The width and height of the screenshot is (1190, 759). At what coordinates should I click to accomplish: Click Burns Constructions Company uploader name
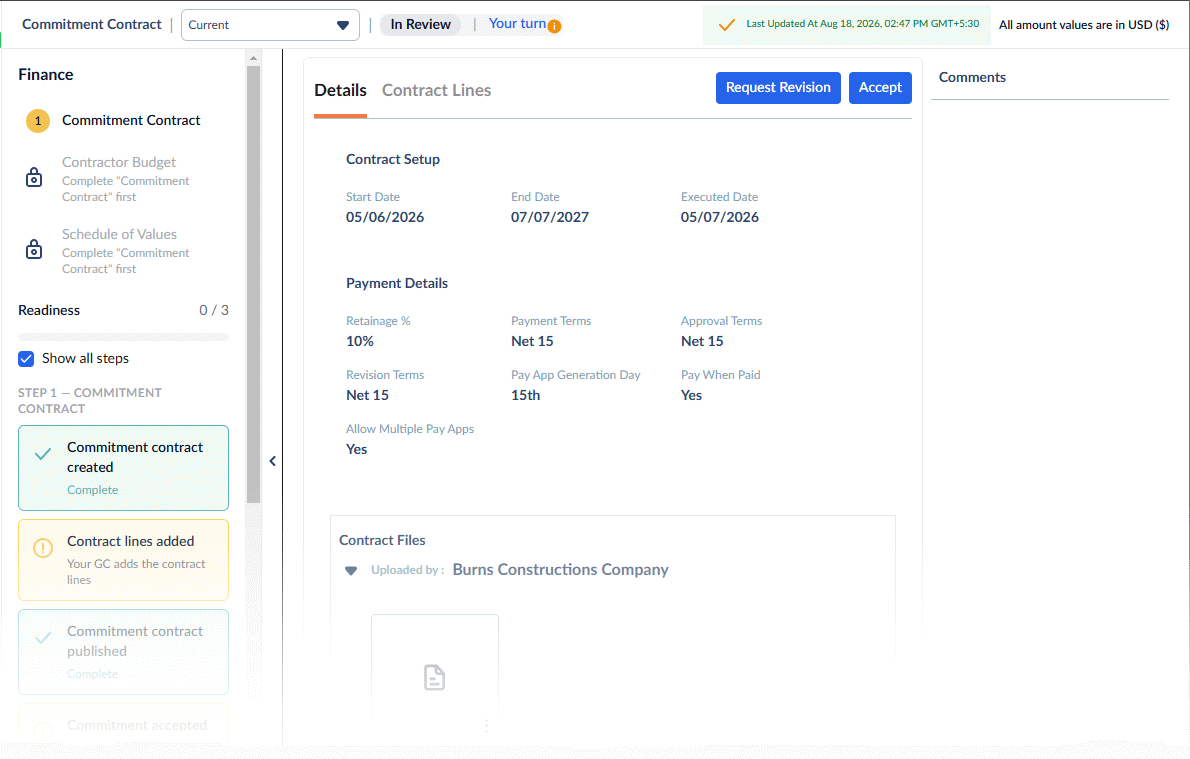click(560, 570)
